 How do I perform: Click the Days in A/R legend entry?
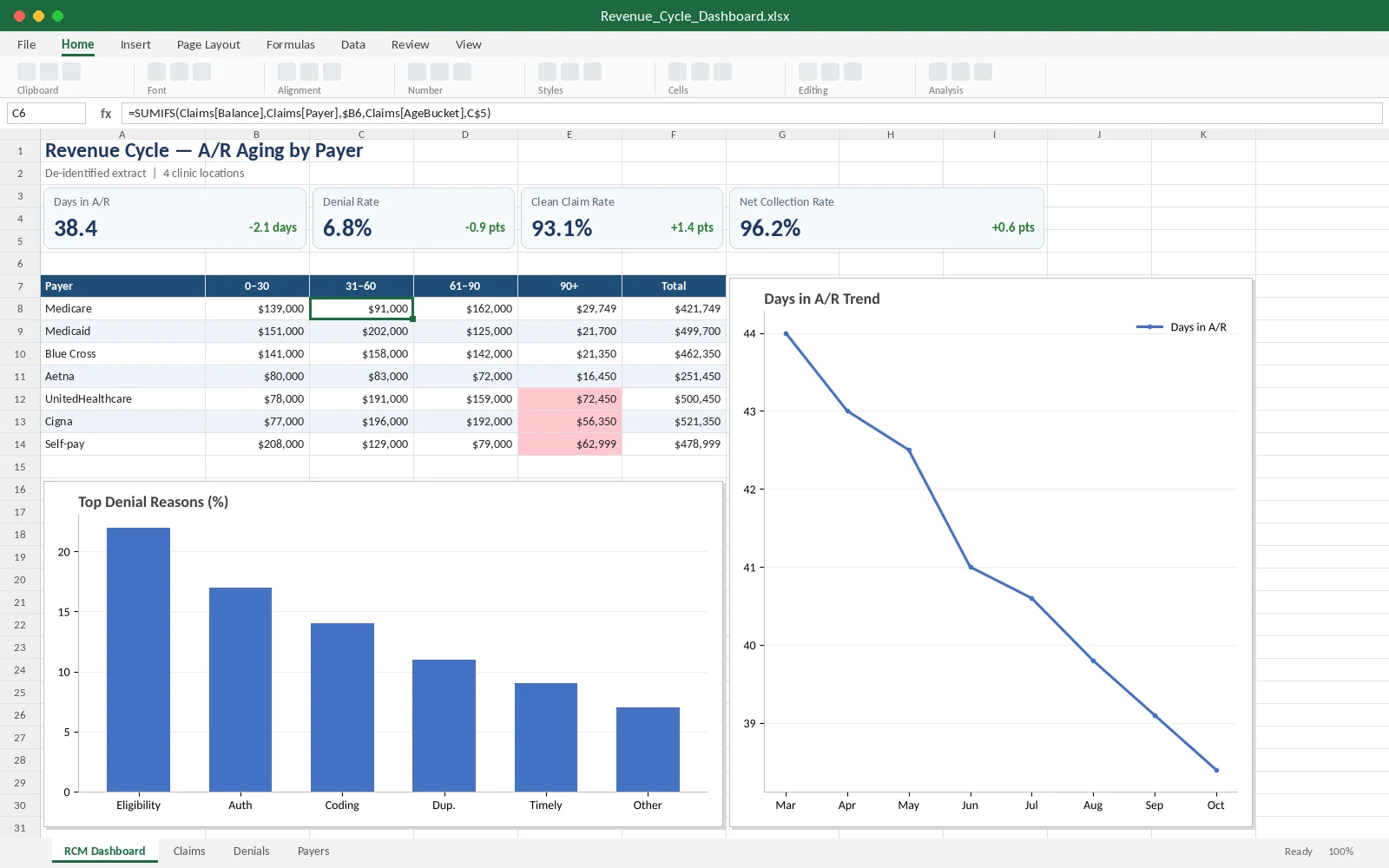point(1182,327)
